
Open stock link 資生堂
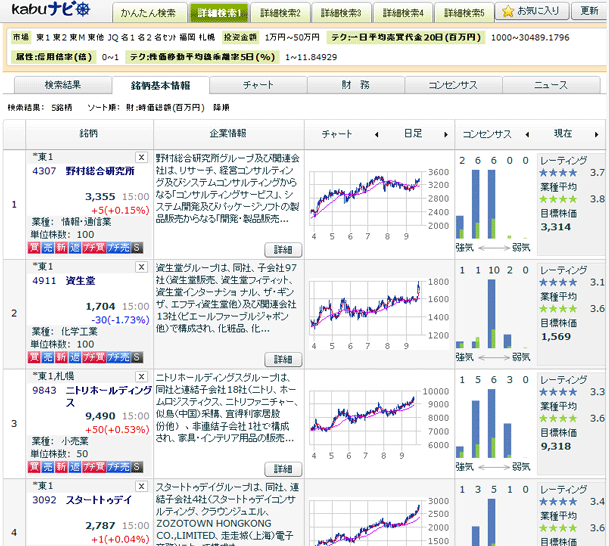coord(81,281)
